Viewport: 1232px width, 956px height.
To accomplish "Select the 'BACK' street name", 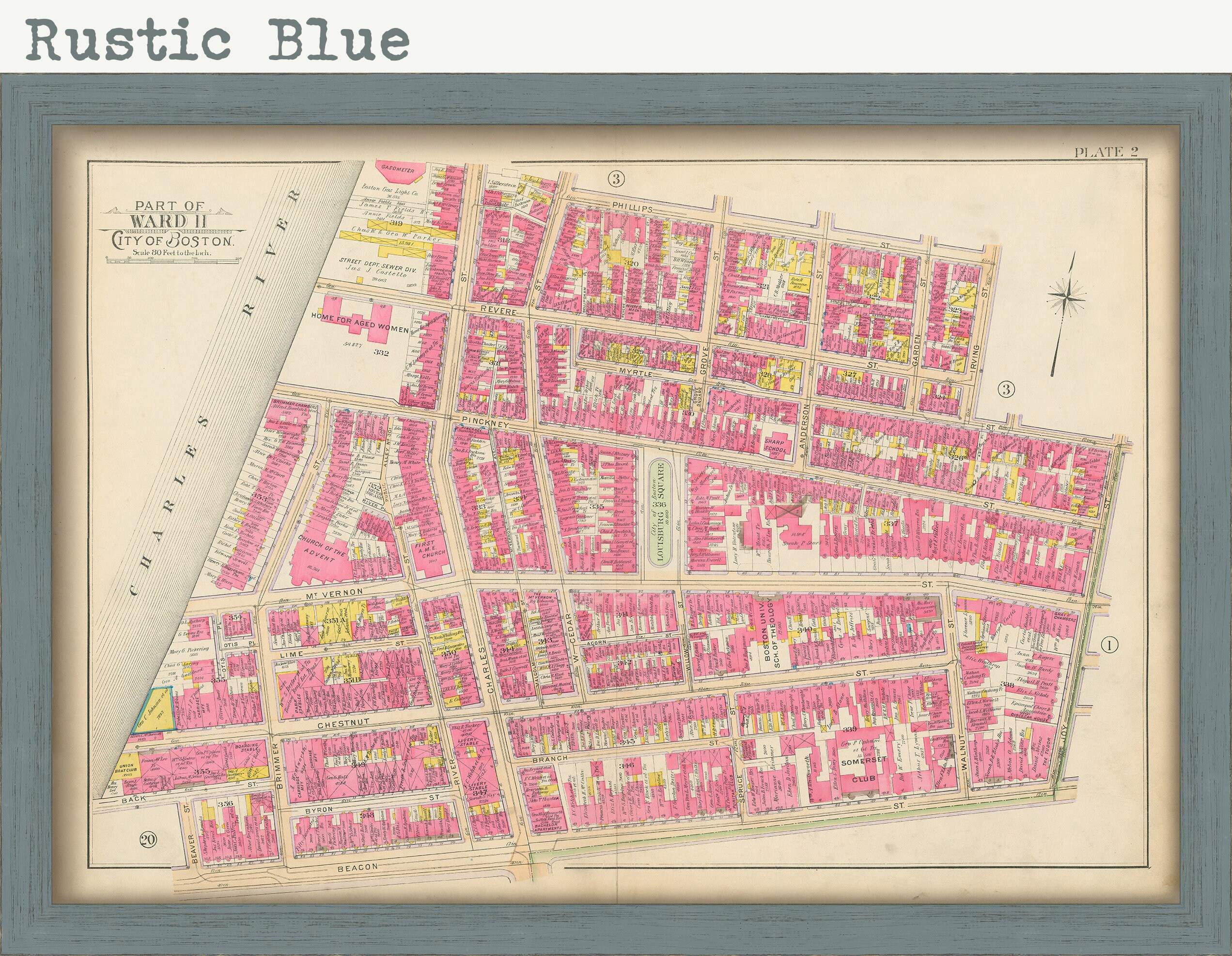I will click(x=133, y=799).
